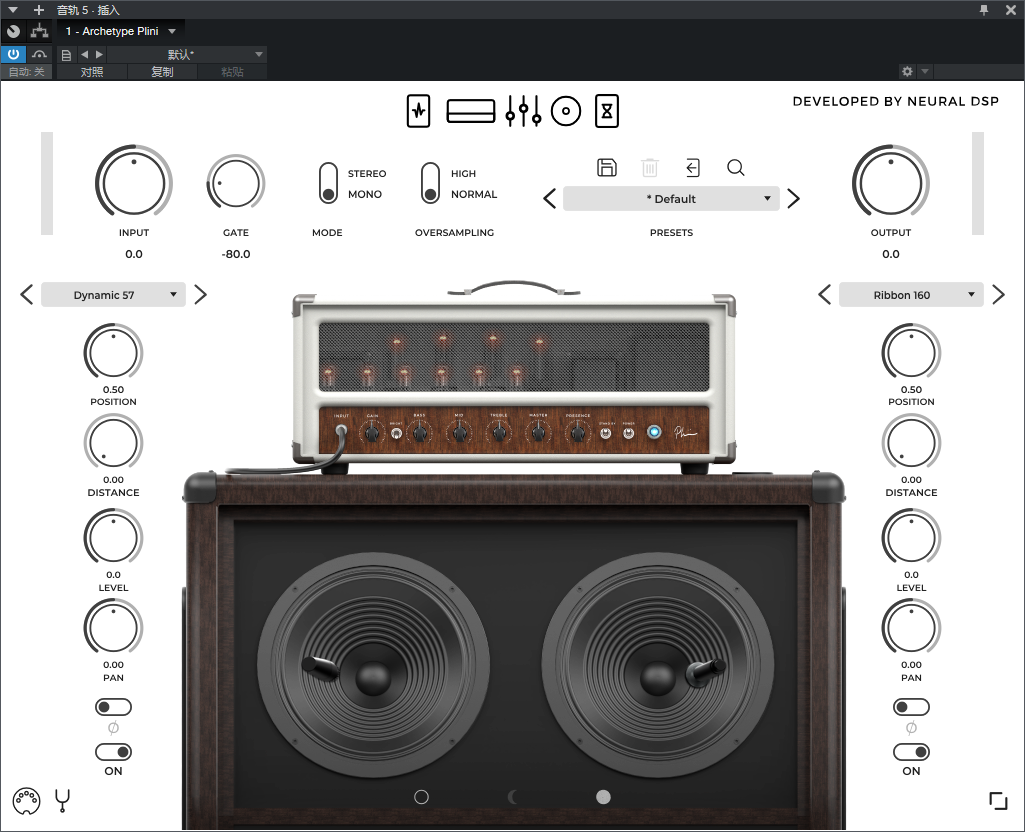Select the first cabinet indicator circle
Viewport: 1025px width, 832px height.
422,797
